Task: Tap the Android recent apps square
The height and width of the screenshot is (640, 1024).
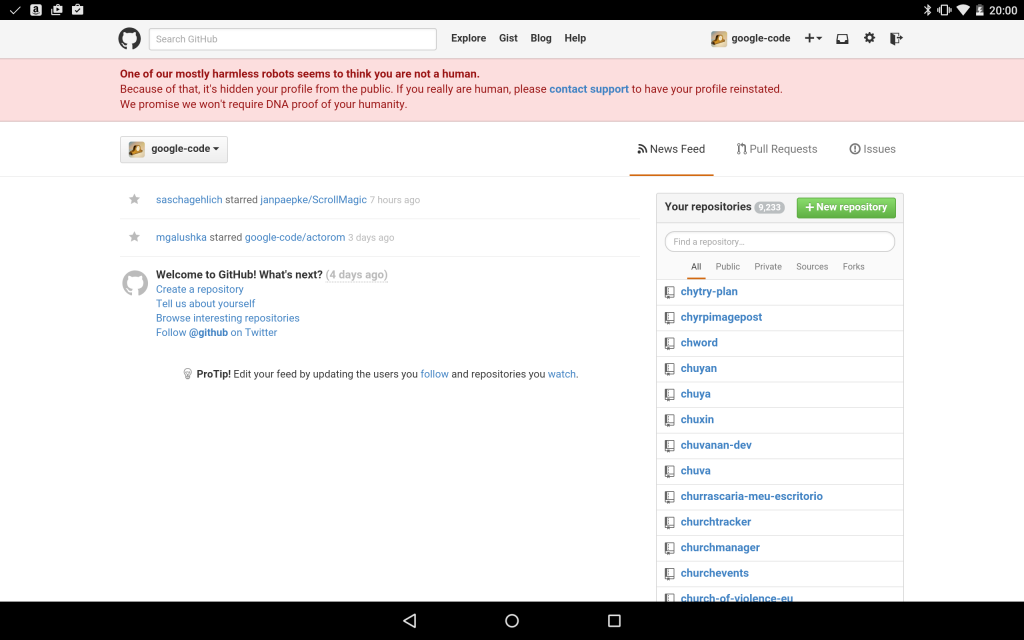Action: click(x=614, y=620)
